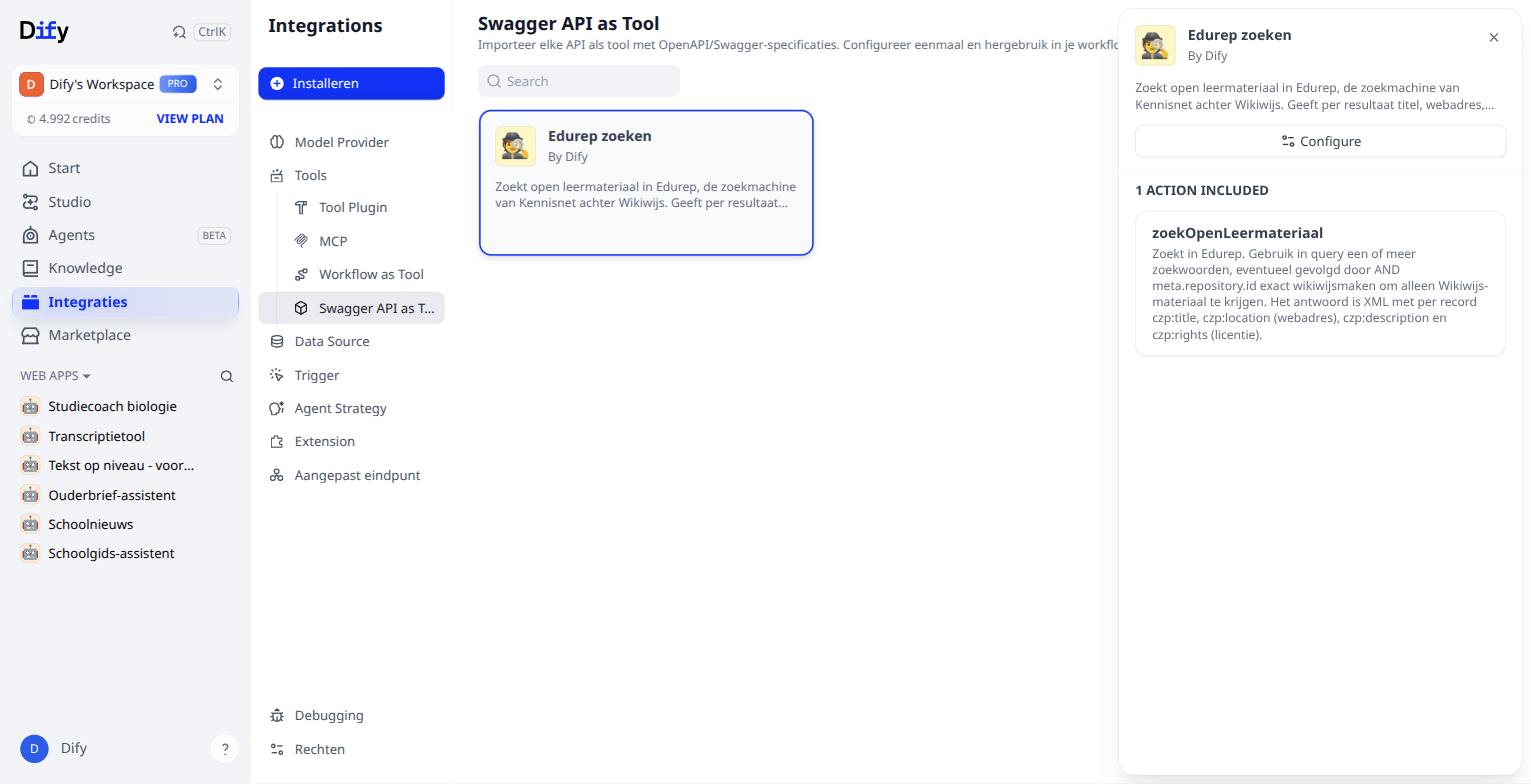The height and width of the screenshot is (784, 1531).
Task: Open the Start page
Action: 125,168
